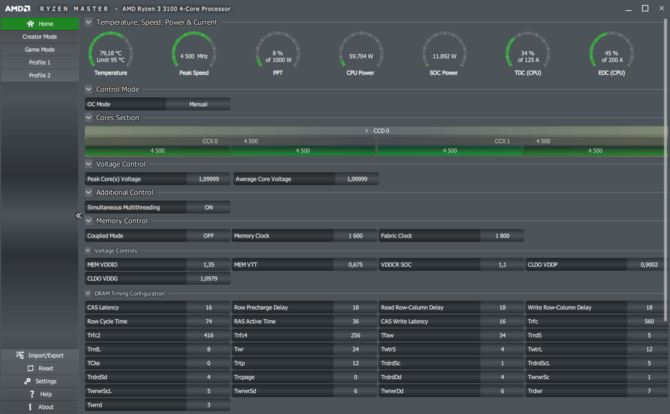Open the Profile 1 tab
The image size is (670, 414).
(x=39, y=62)
